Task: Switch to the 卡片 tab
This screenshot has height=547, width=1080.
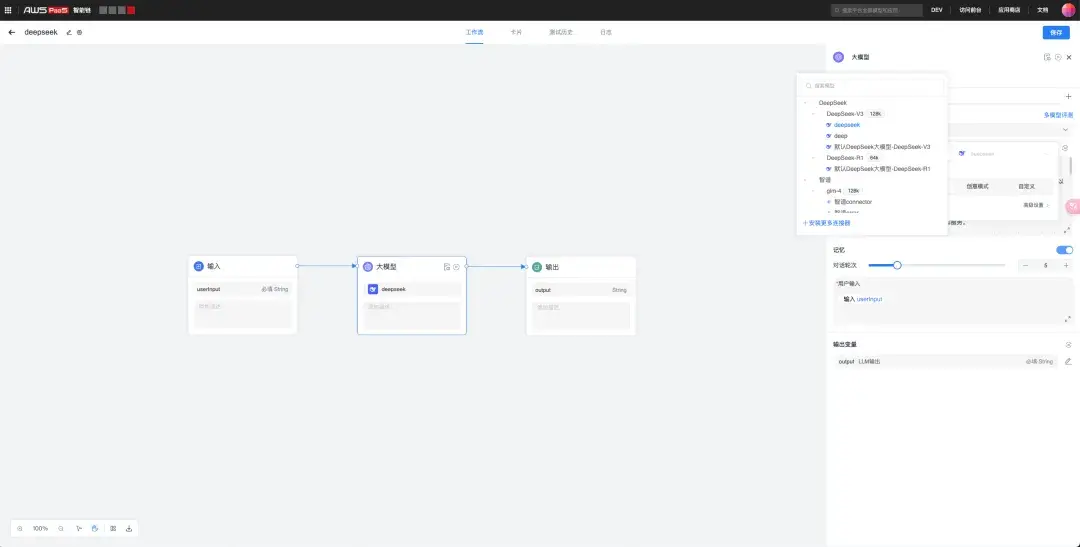Action: 516,32
